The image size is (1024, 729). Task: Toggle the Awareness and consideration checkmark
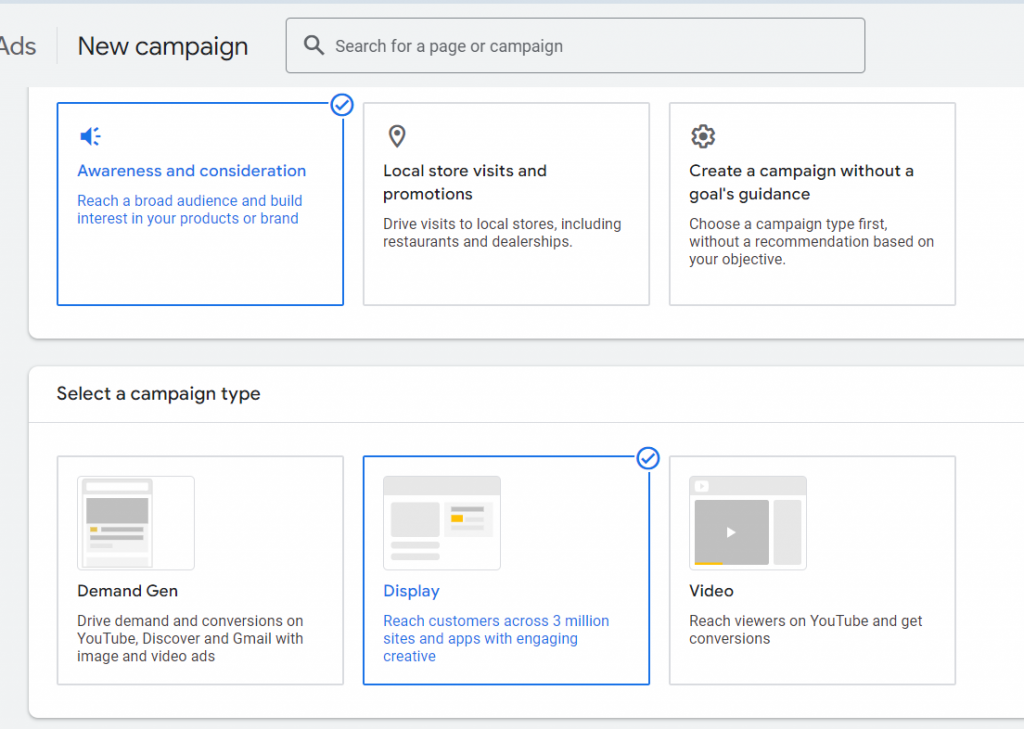pyautogui.click(x=342, y=105)
